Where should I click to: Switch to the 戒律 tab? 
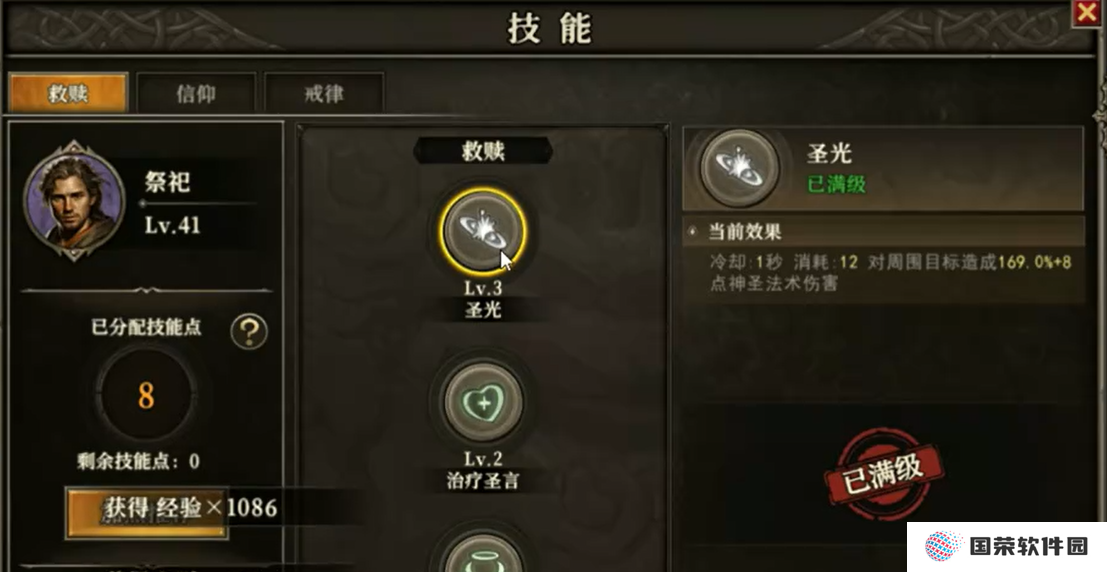(x=324, y=93)
